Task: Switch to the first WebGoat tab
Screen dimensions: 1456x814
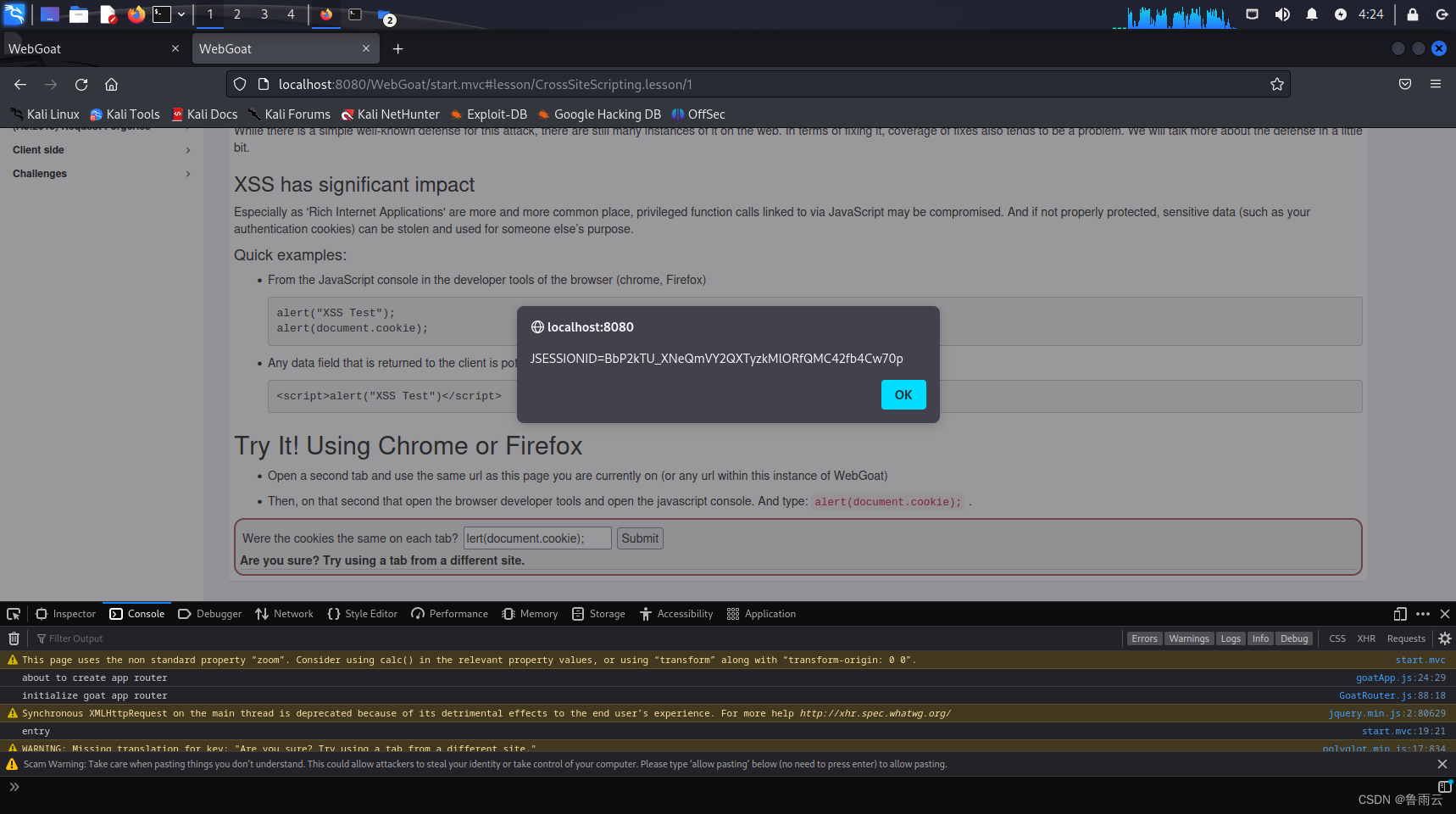Action: point(93,49)
